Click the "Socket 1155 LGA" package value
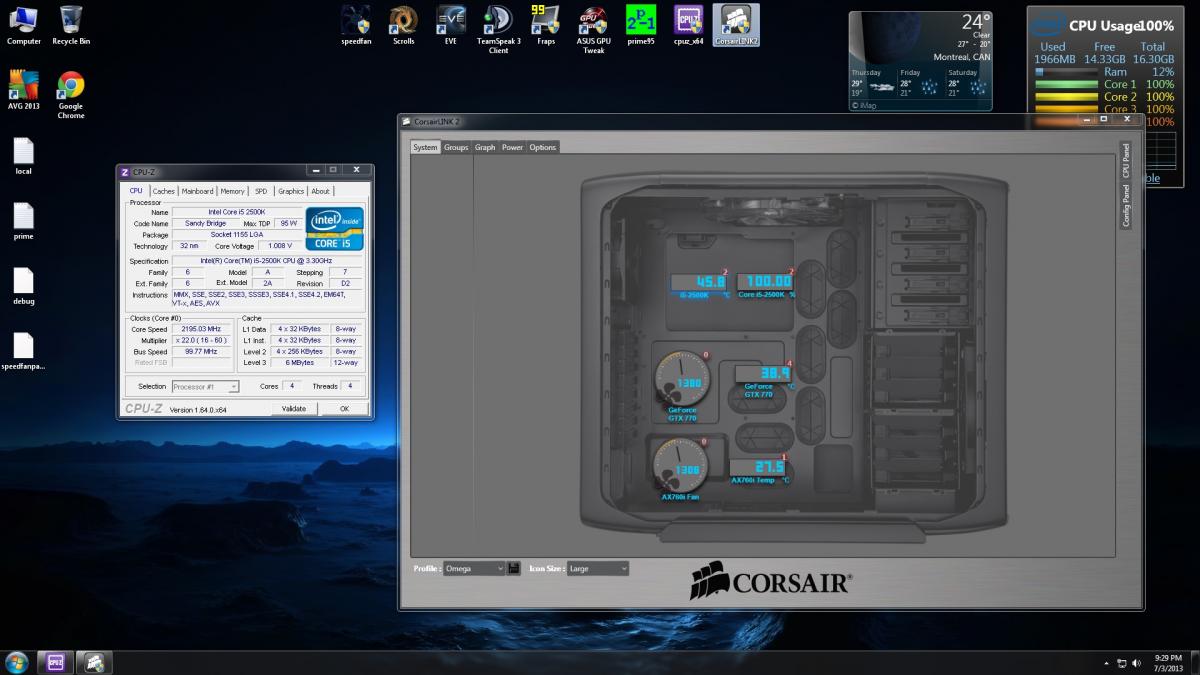 click(x=236, y=235)
